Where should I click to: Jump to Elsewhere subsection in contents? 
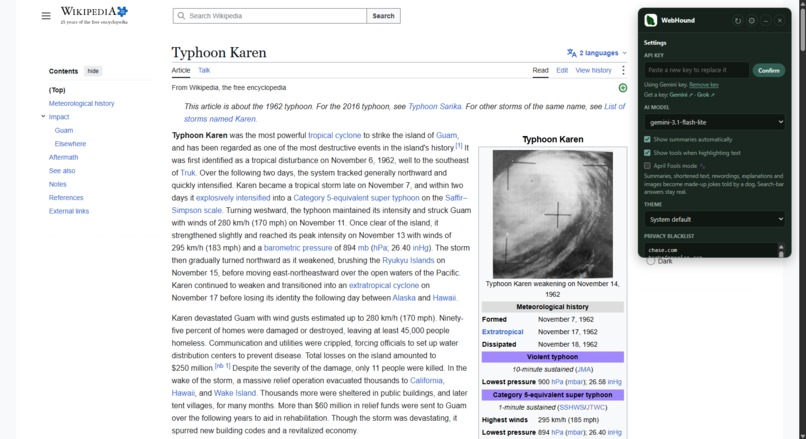point(70,144)
